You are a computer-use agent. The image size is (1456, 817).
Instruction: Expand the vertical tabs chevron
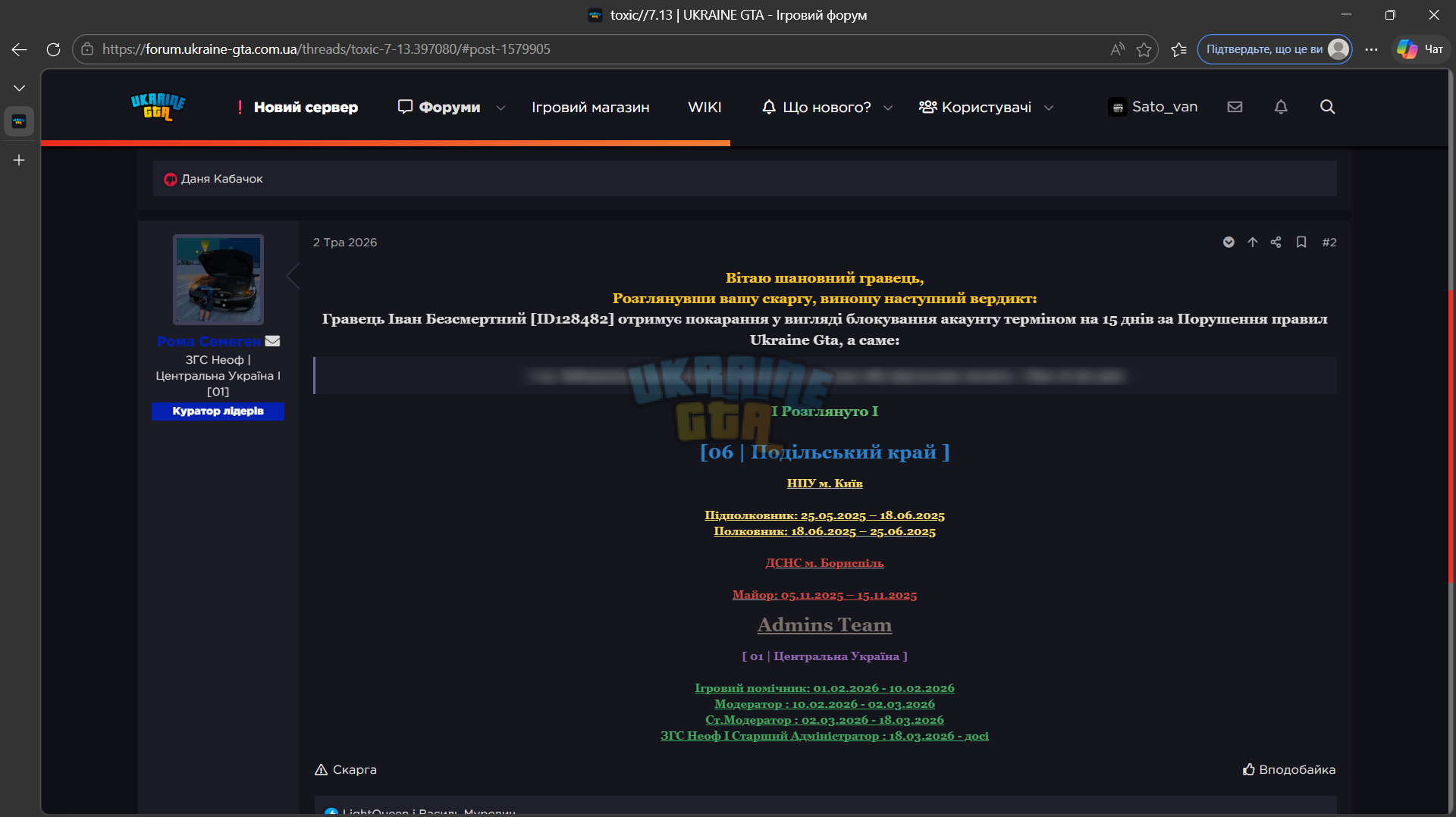coord(19,88)
